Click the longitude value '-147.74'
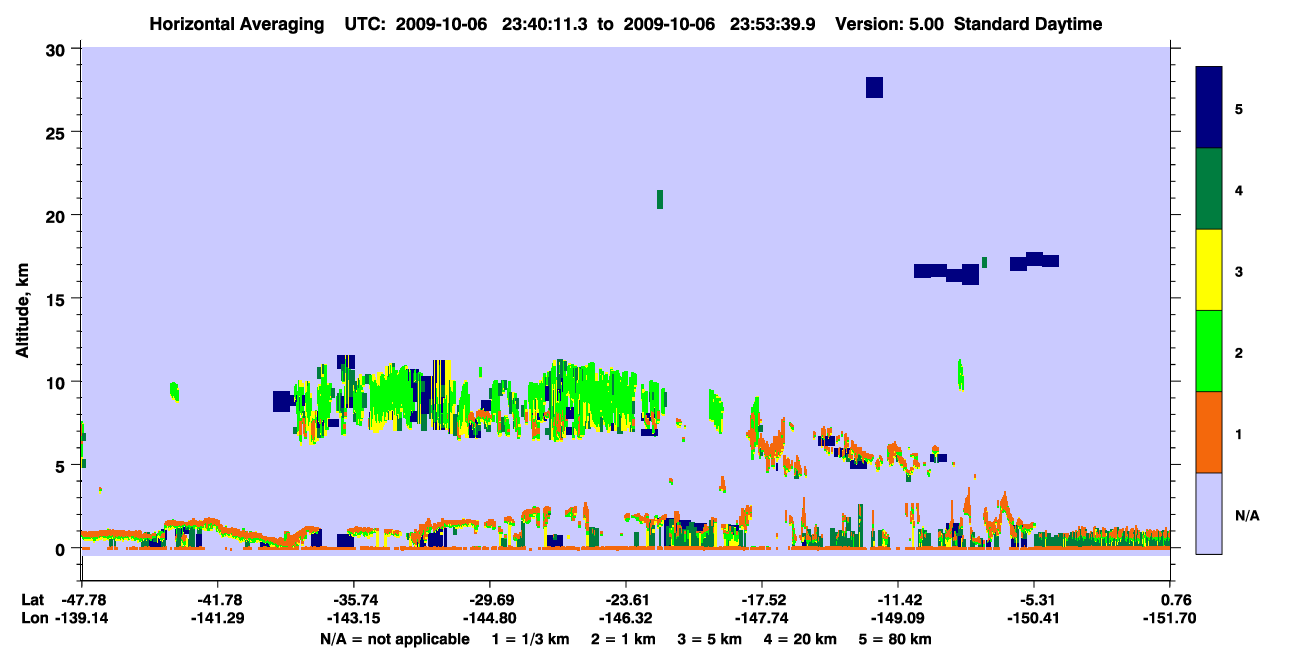1300x667 pixels. click(762, 618)
